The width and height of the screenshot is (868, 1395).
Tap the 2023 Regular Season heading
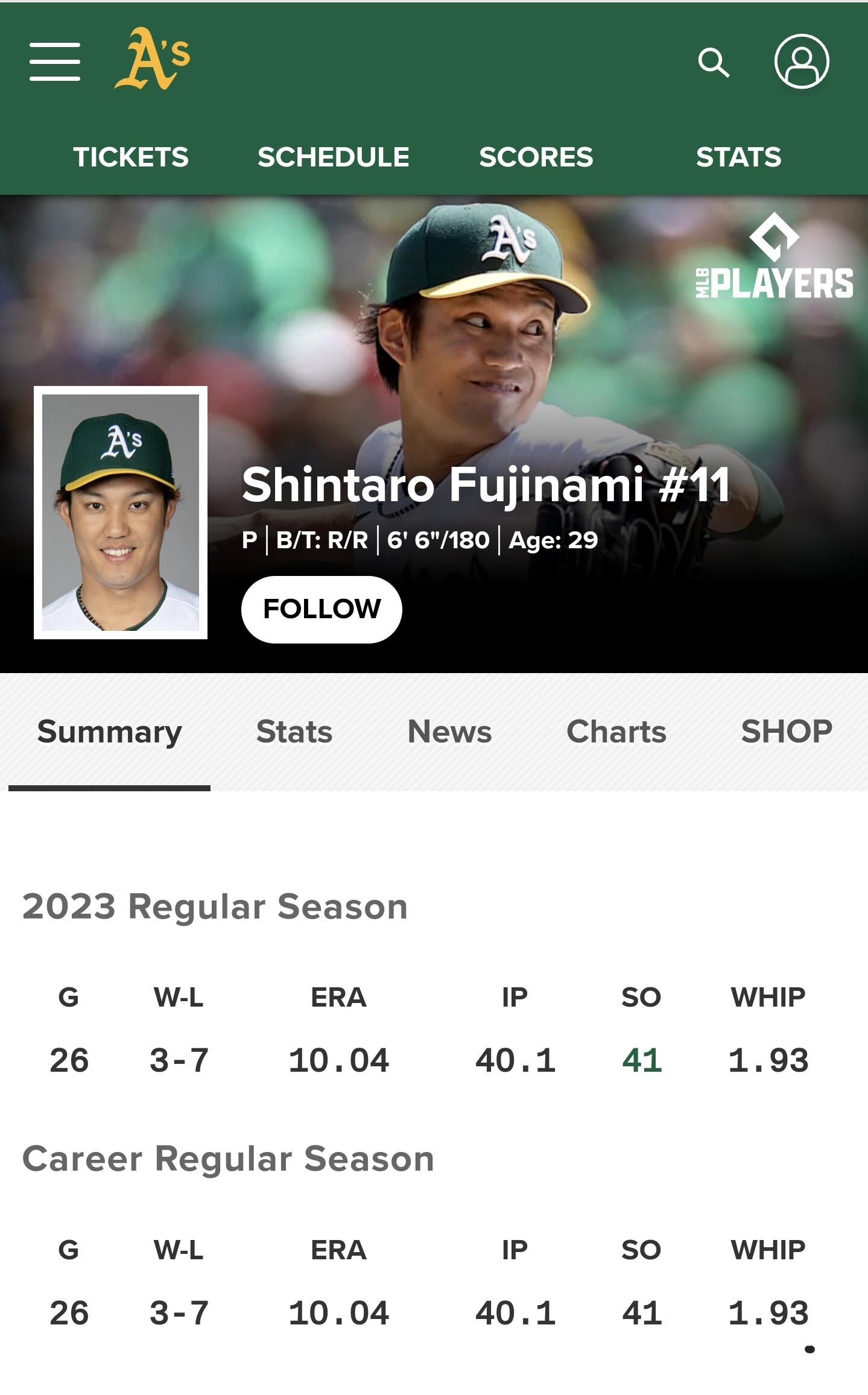[x=215, y=906]
